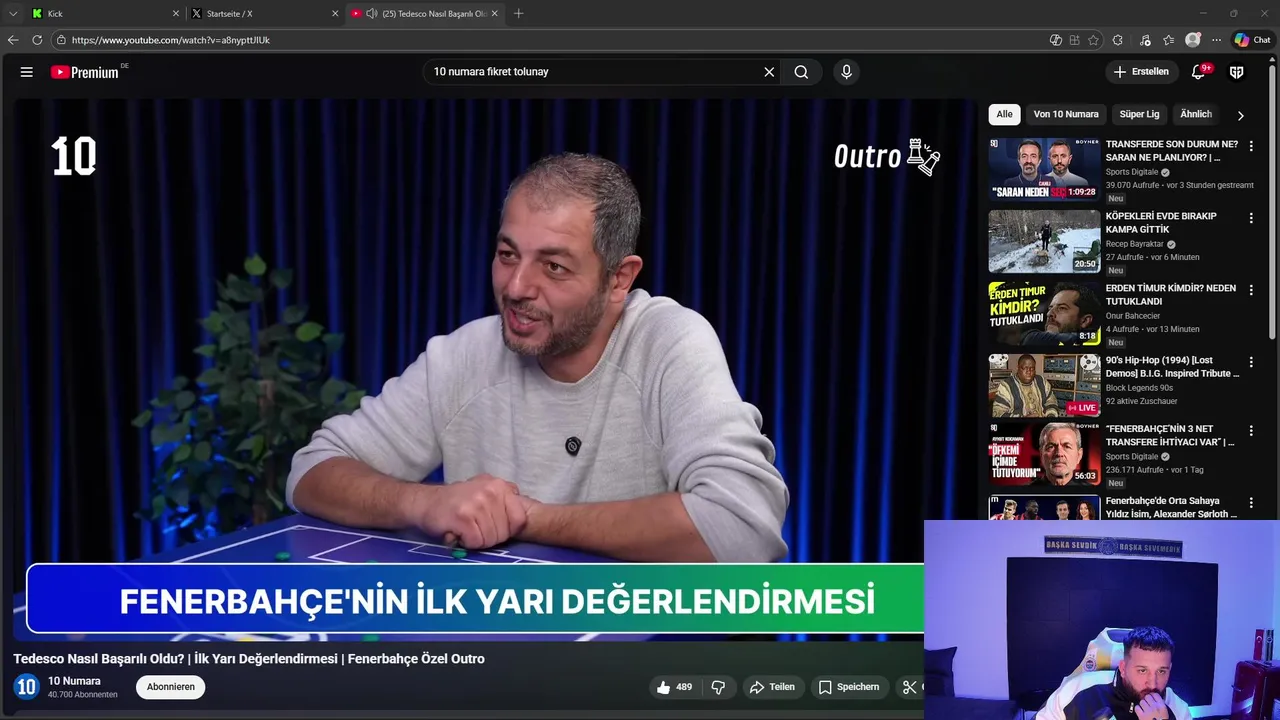Open Onur Bahcecier channel link
1280x720 pixels.
1132,316
